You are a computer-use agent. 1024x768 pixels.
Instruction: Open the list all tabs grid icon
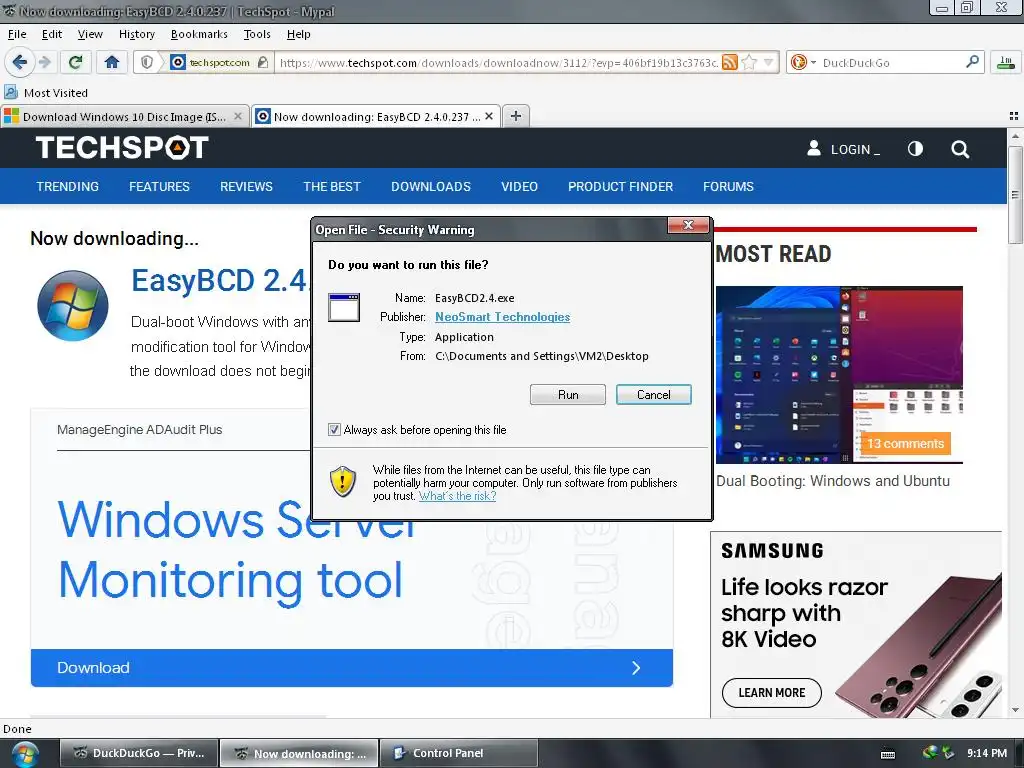click(x=1014, y=116)
